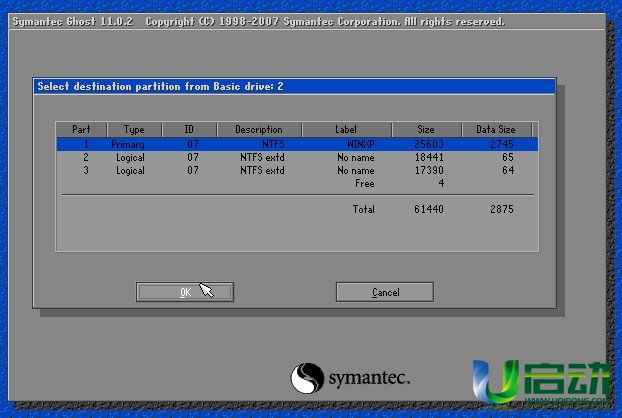Click the 18441 size value
Viewport: 622px width, 418px height.
429,157
